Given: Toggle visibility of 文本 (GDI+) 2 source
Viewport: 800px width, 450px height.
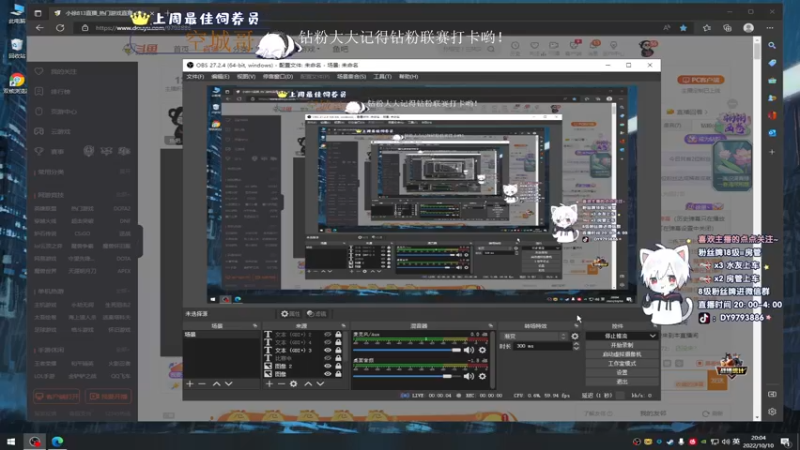Looking at the screenshot, I should [328, 335].
